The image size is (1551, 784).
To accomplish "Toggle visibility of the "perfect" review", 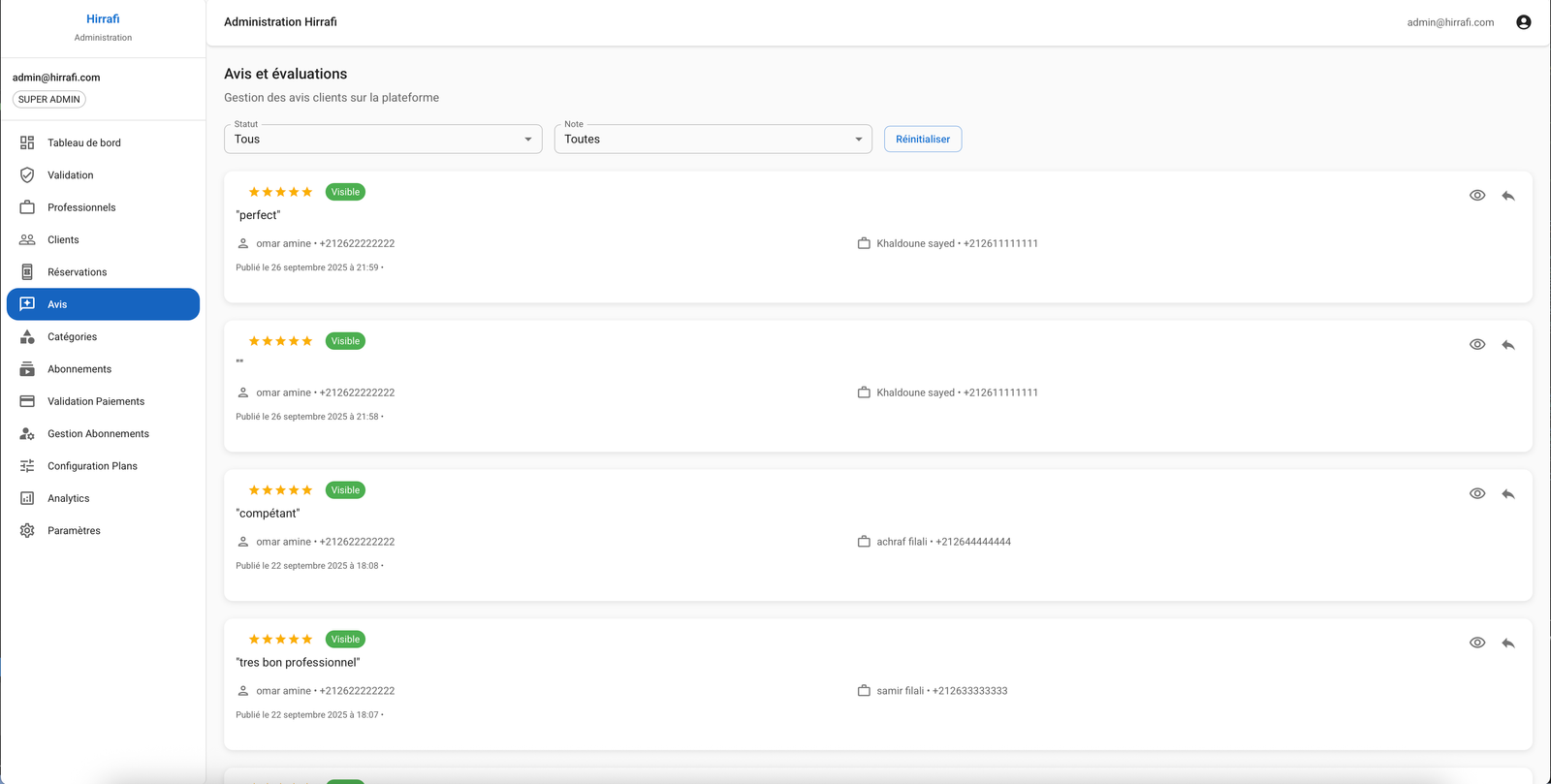I will coord(1476,196).
